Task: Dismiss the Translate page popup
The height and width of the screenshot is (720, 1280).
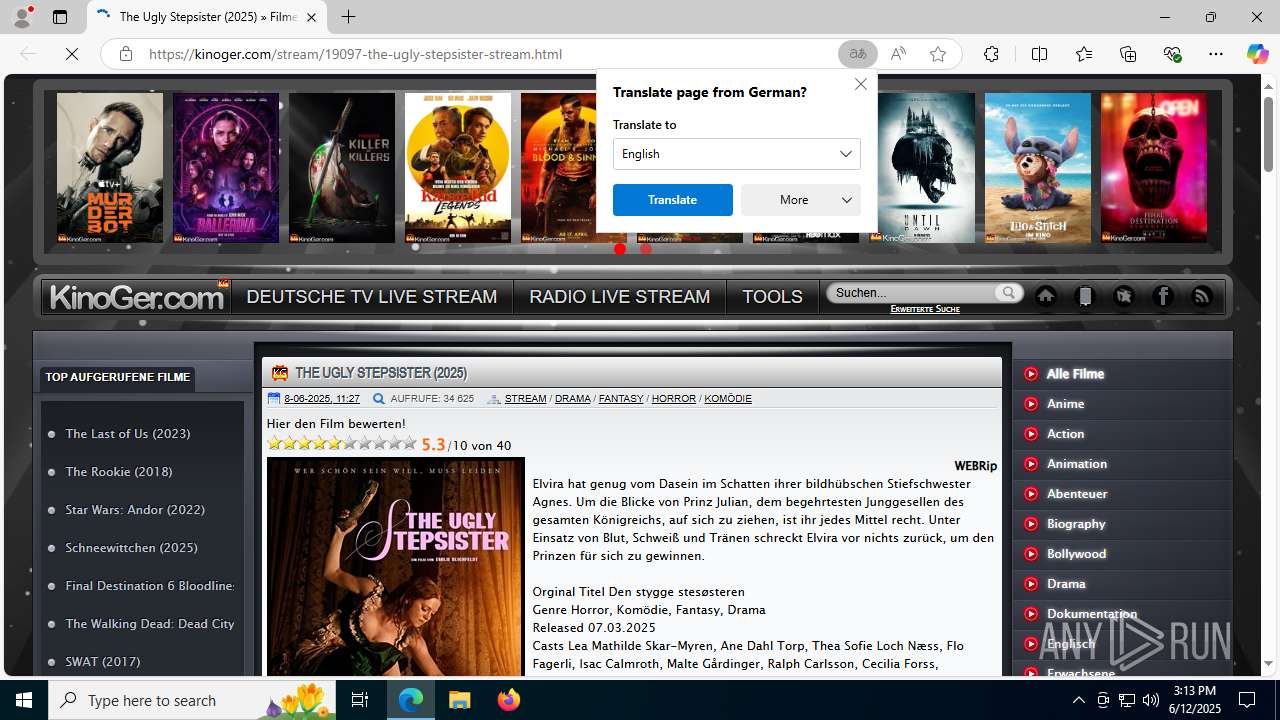Action: 860,84
